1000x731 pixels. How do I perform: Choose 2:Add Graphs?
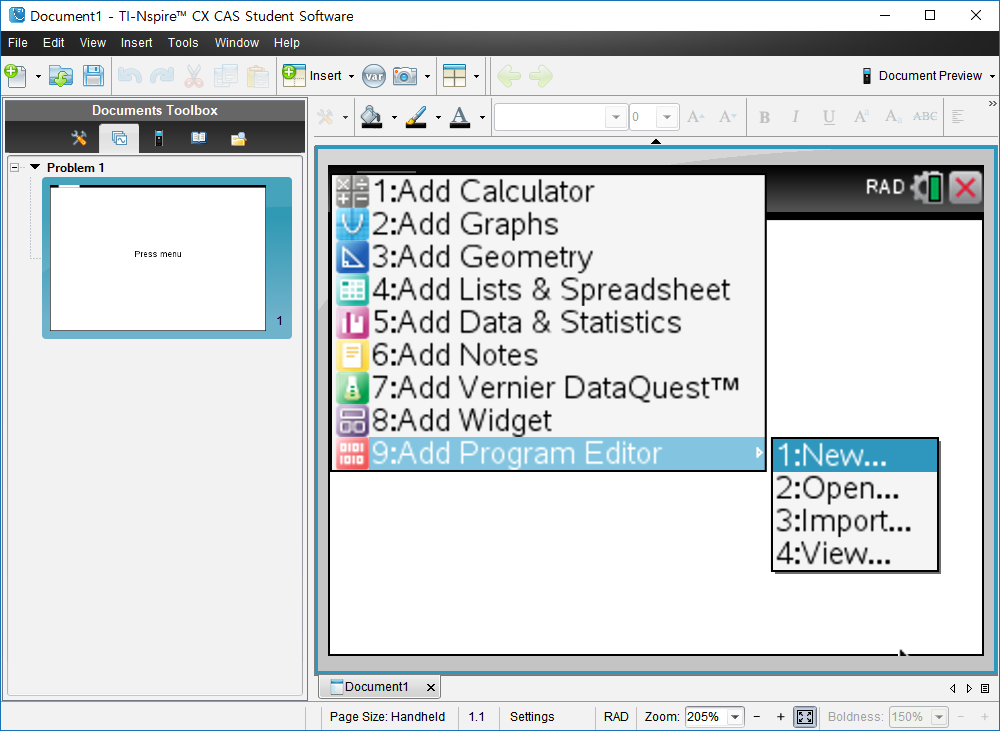pyautogui.click(x=548, y=224)
